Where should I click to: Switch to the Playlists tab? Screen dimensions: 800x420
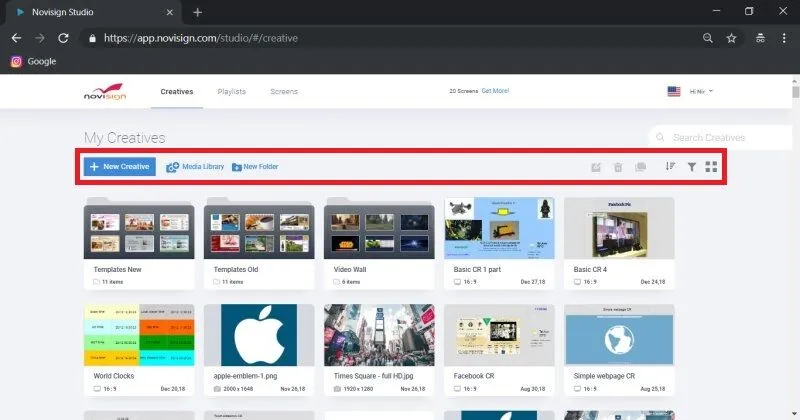pos(231,92)
